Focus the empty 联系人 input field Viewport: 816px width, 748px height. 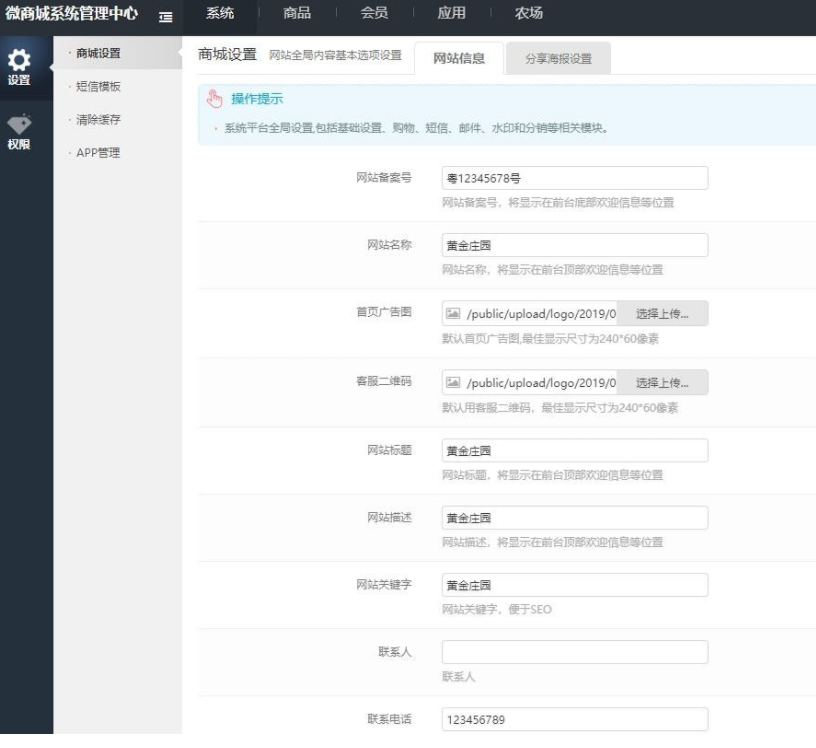[x=575, y=652]
